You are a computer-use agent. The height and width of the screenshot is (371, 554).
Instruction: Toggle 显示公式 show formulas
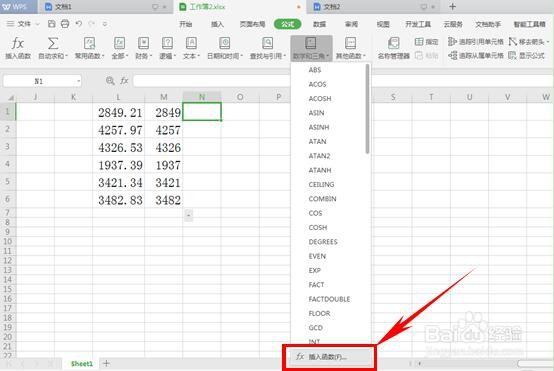(526, 55)
